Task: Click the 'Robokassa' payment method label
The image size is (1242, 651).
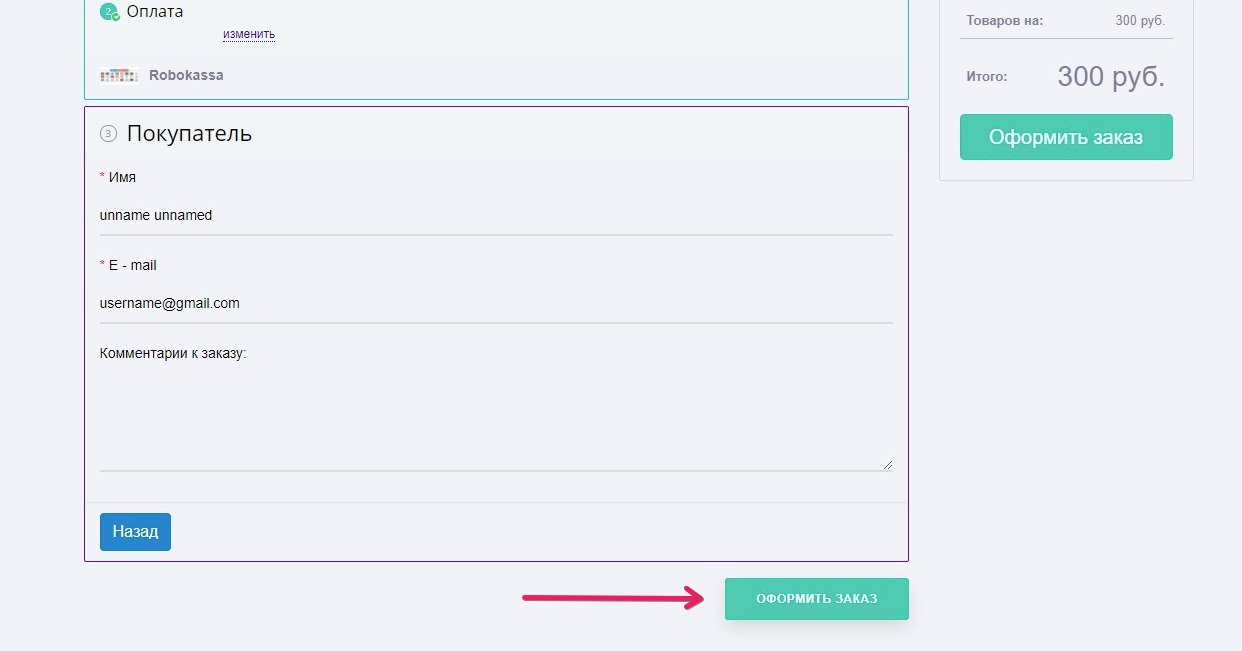Action: pos(186,75)
